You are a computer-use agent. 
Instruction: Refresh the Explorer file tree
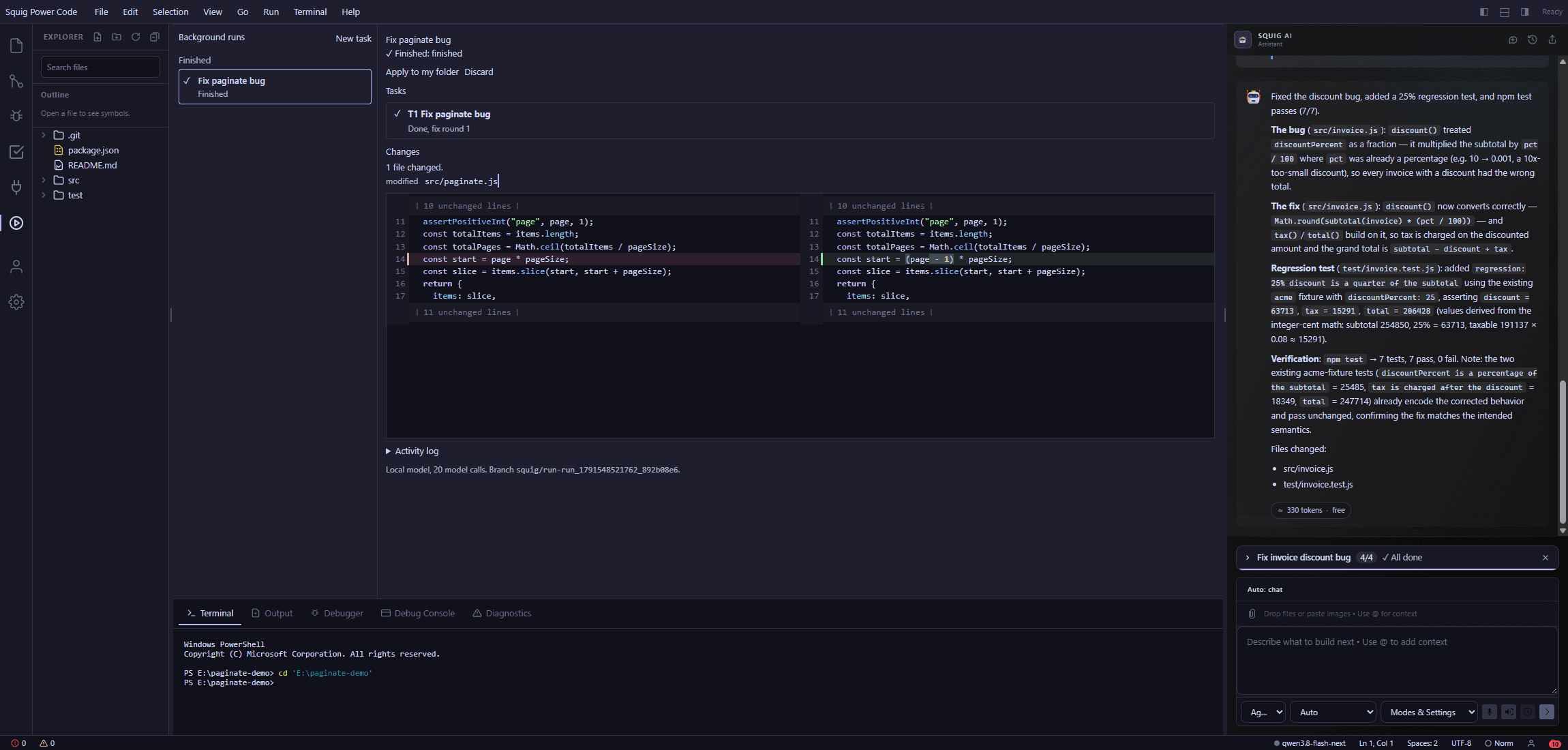(x=136, y=37)
